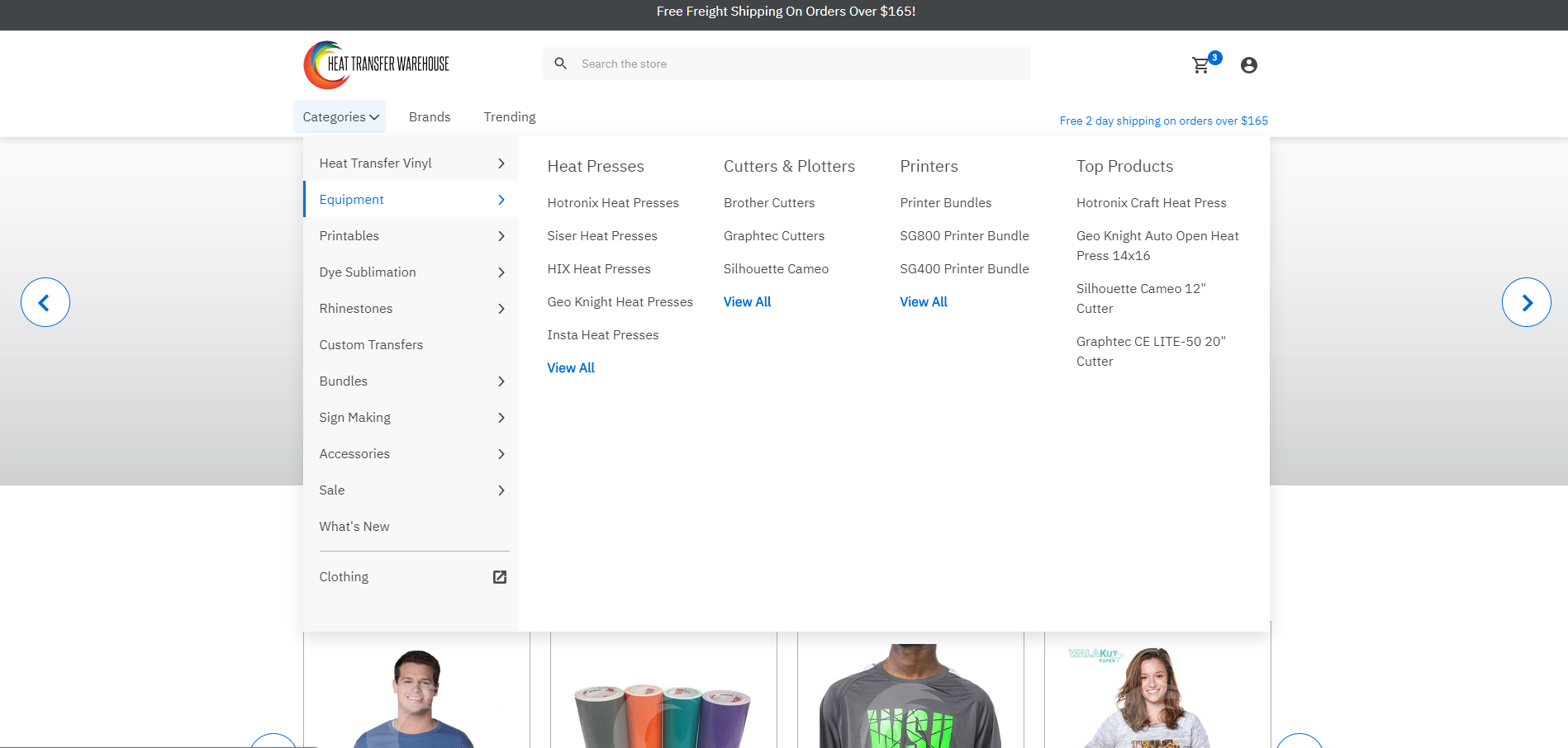The width and height of the screenshot is (1568, 748).
Task: Open the user account icon
Action: [1249, 65]
